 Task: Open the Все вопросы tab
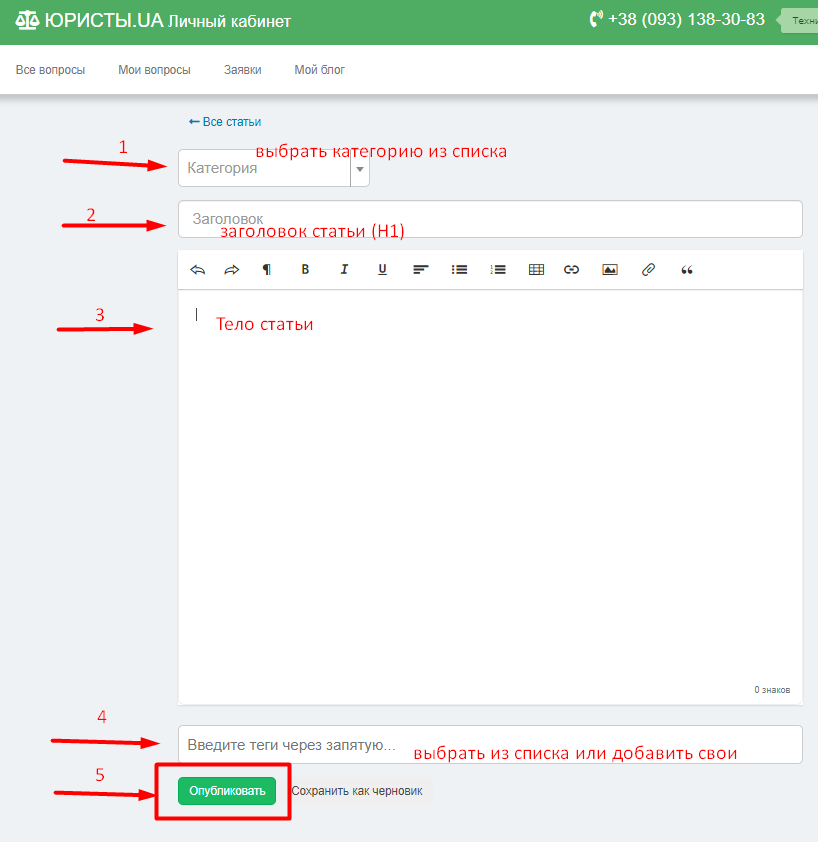[x=50, y=70]
